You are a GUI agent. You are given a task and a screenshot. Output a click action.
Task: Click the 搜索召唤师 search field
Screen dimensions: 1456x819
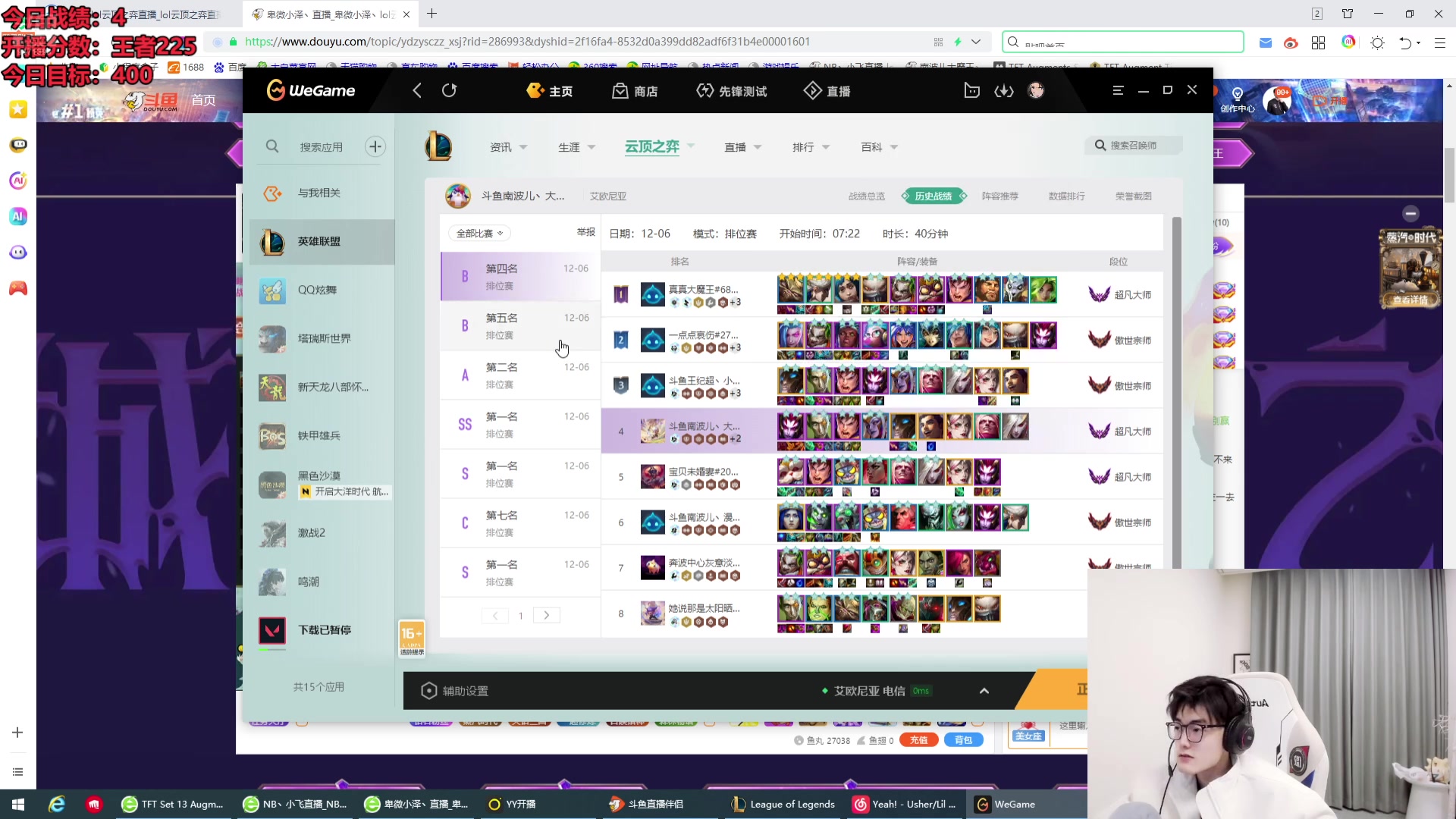coord(1134,145)
